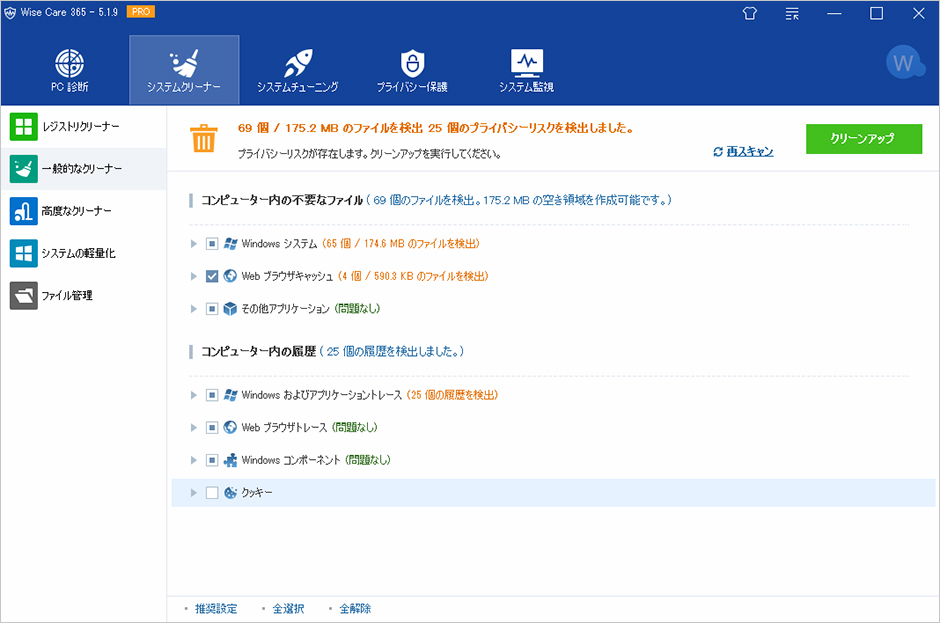The image size is (940, 623).
Task: Open the menu icon in title bar
Action: pyautogui.click(x=792, y=13)
